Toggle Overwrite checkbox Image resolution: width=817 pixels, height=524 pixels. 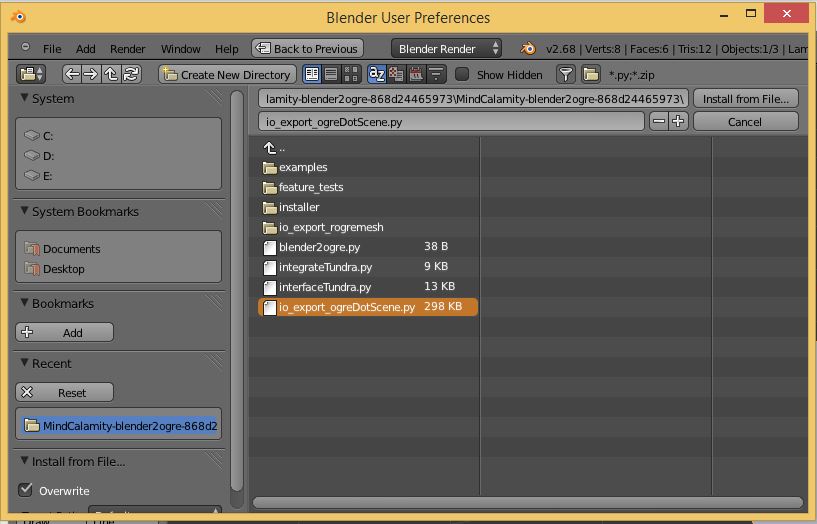point(25,490)
